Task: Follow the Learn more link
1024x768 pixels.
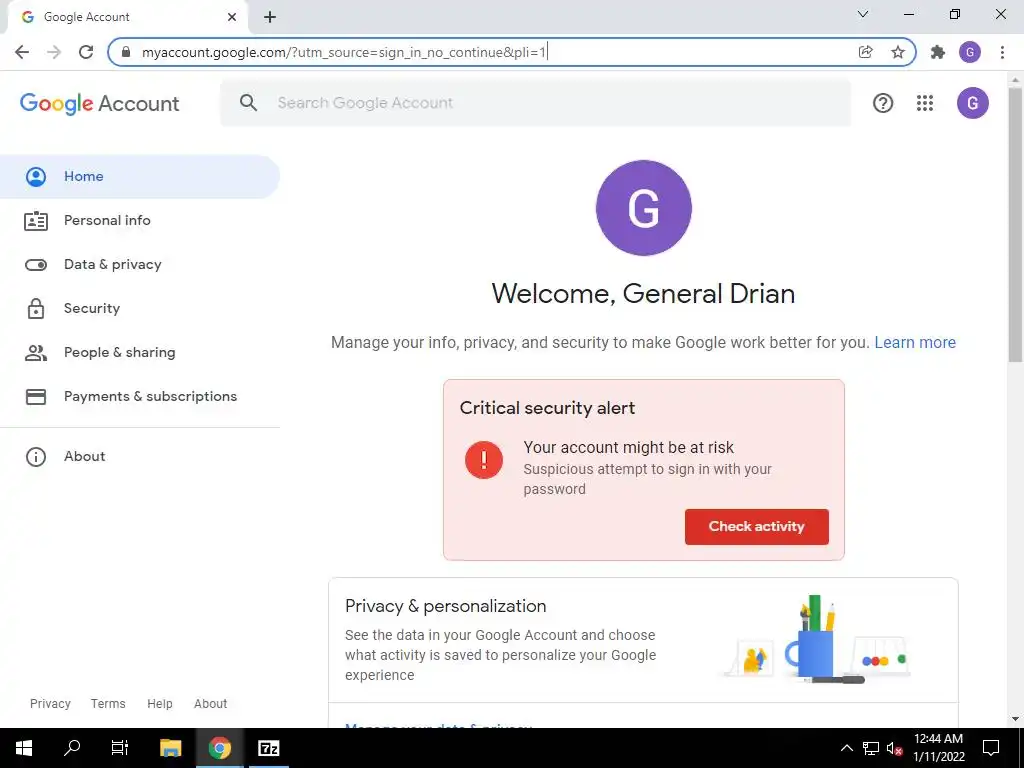Action: click(x=915, y=342)
